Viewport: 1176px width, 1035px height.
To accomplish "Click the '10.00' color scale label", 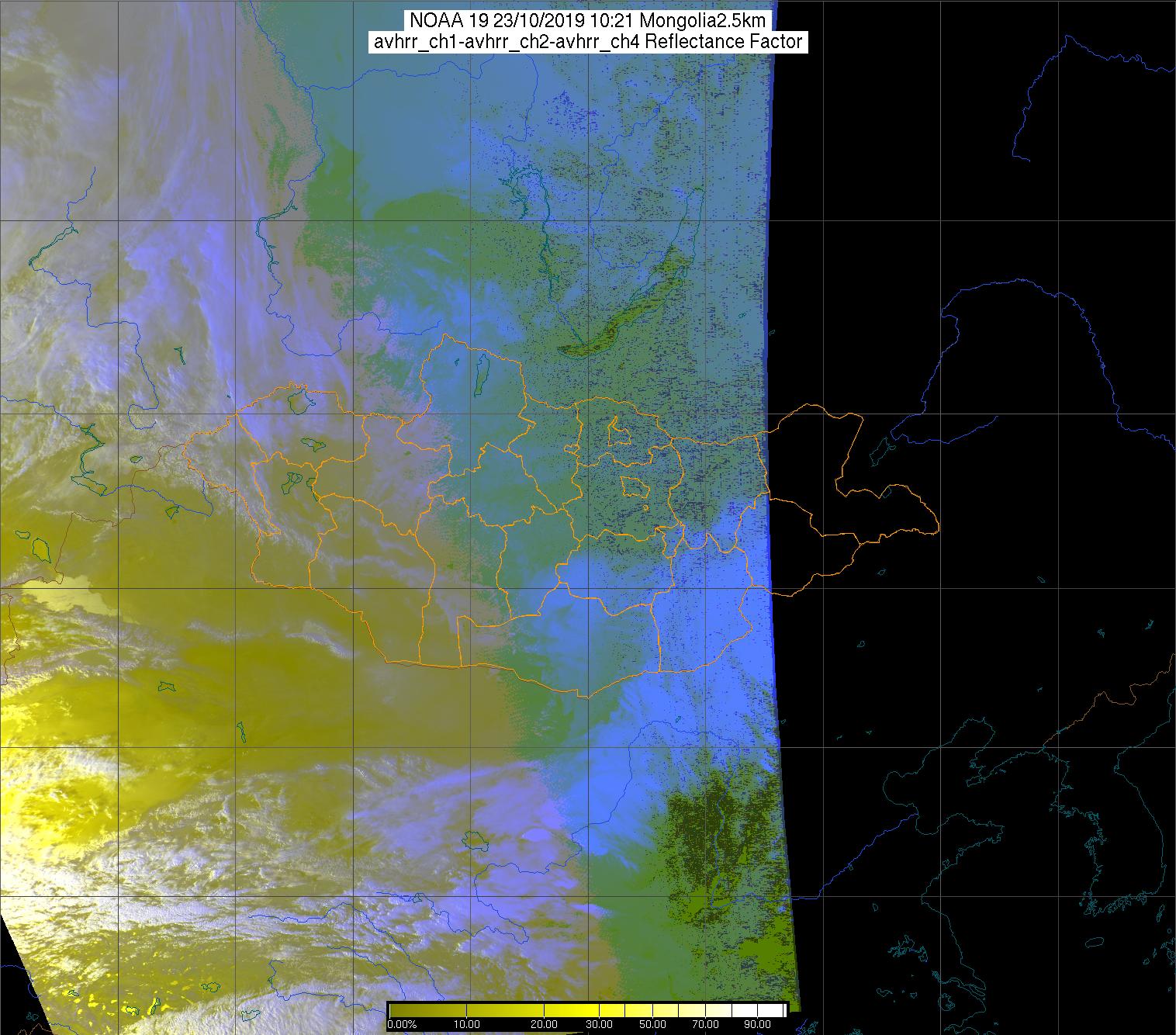I will tap(467, 1024).
